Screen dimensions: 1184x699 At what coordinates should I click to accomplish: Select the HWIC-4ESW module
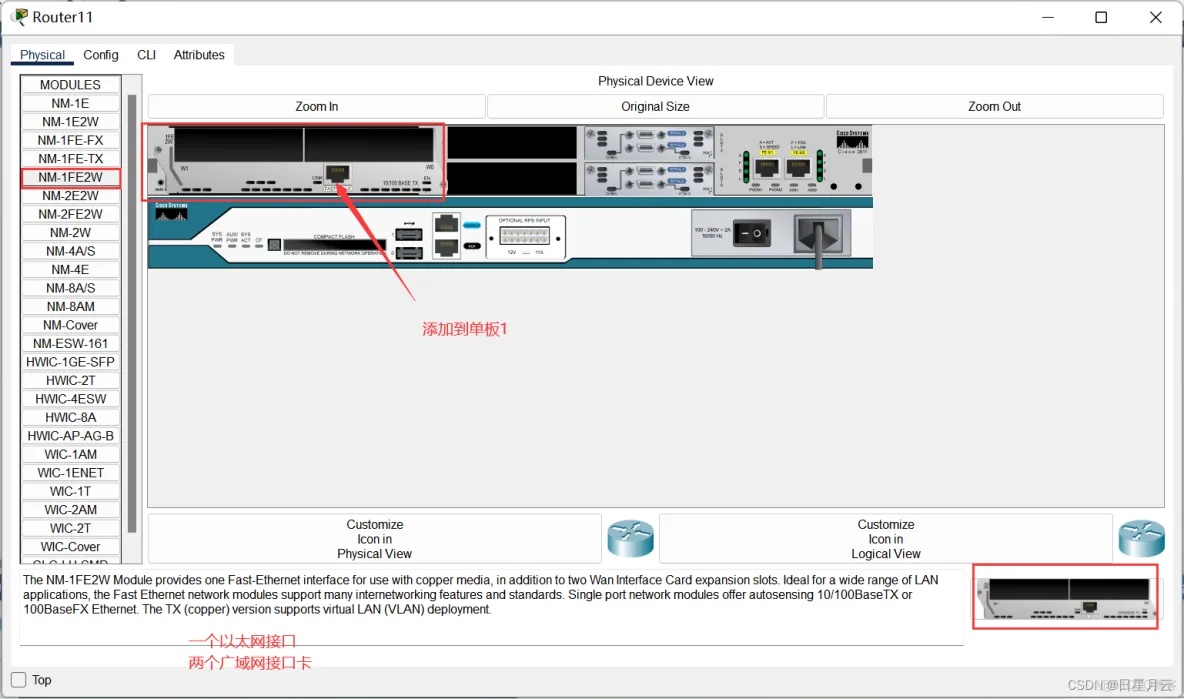point(70,399)
